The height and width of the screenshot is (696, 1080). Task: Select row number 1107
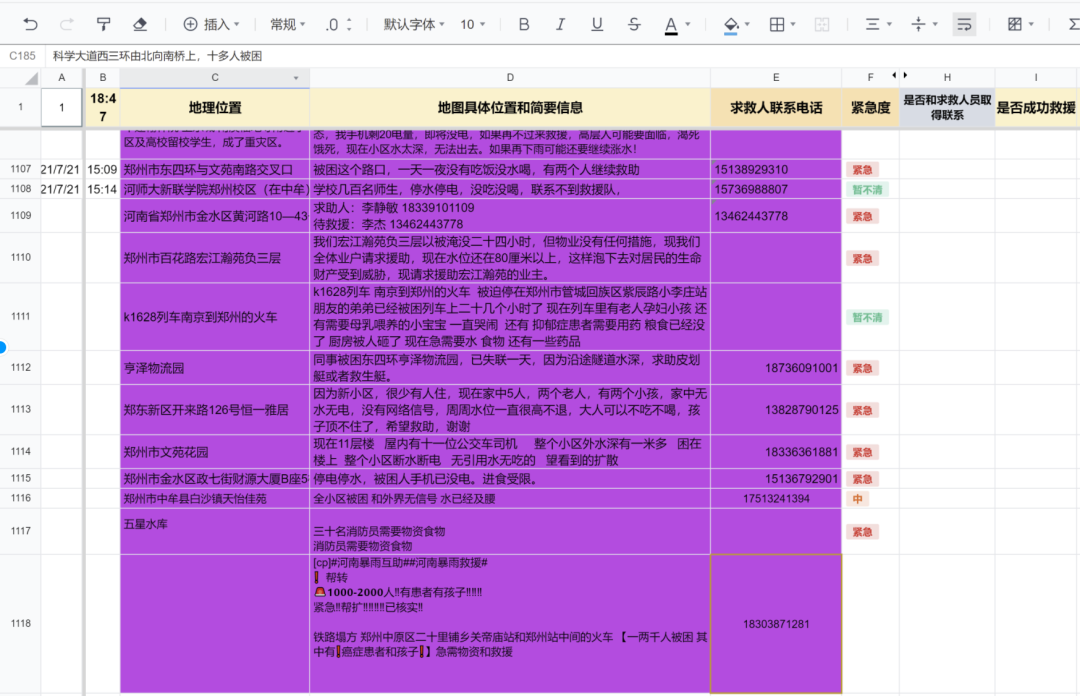click(x=21, y=169)
